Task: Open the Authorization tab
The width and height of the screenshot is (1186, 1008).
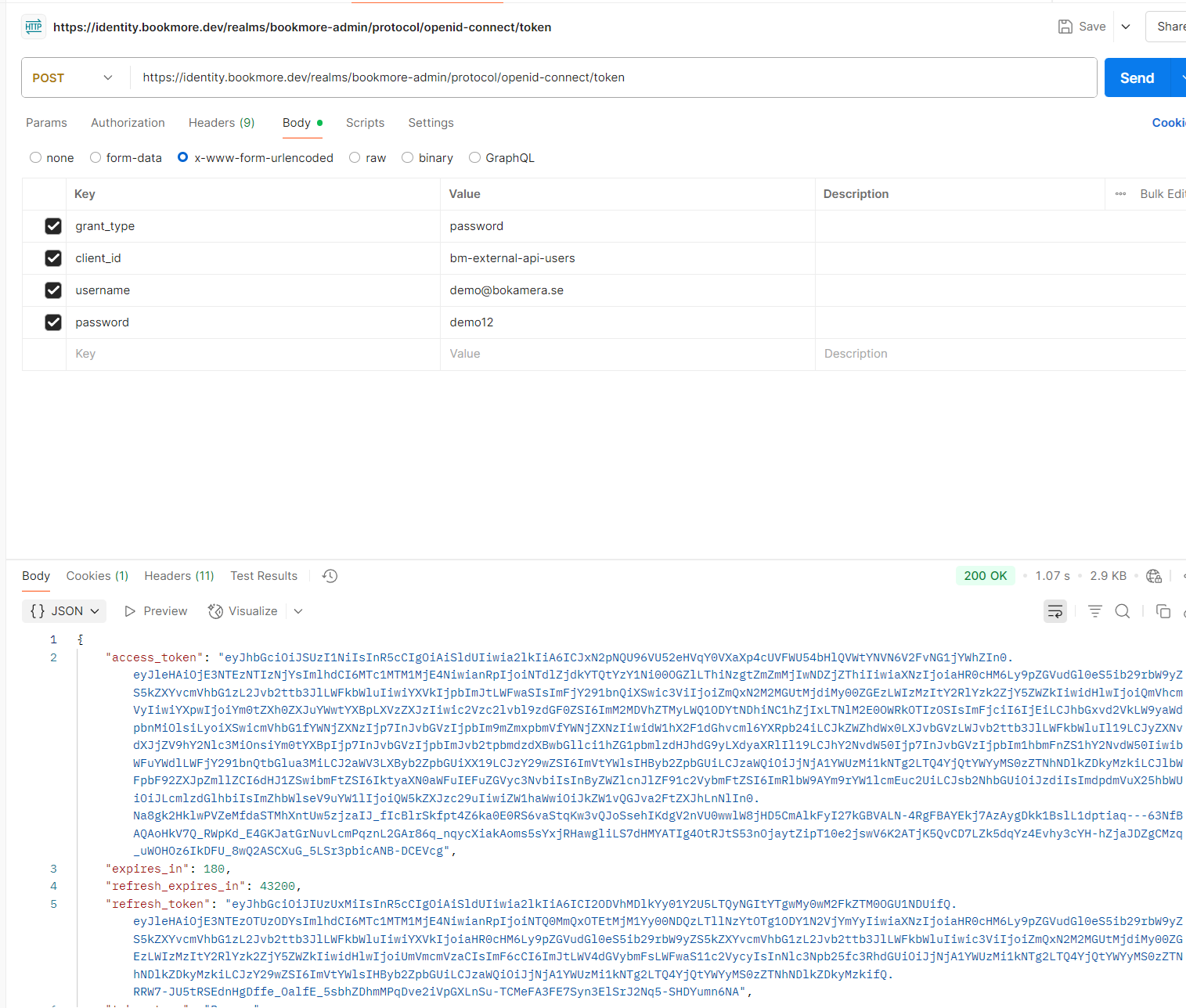Action: tap(128, 123)
